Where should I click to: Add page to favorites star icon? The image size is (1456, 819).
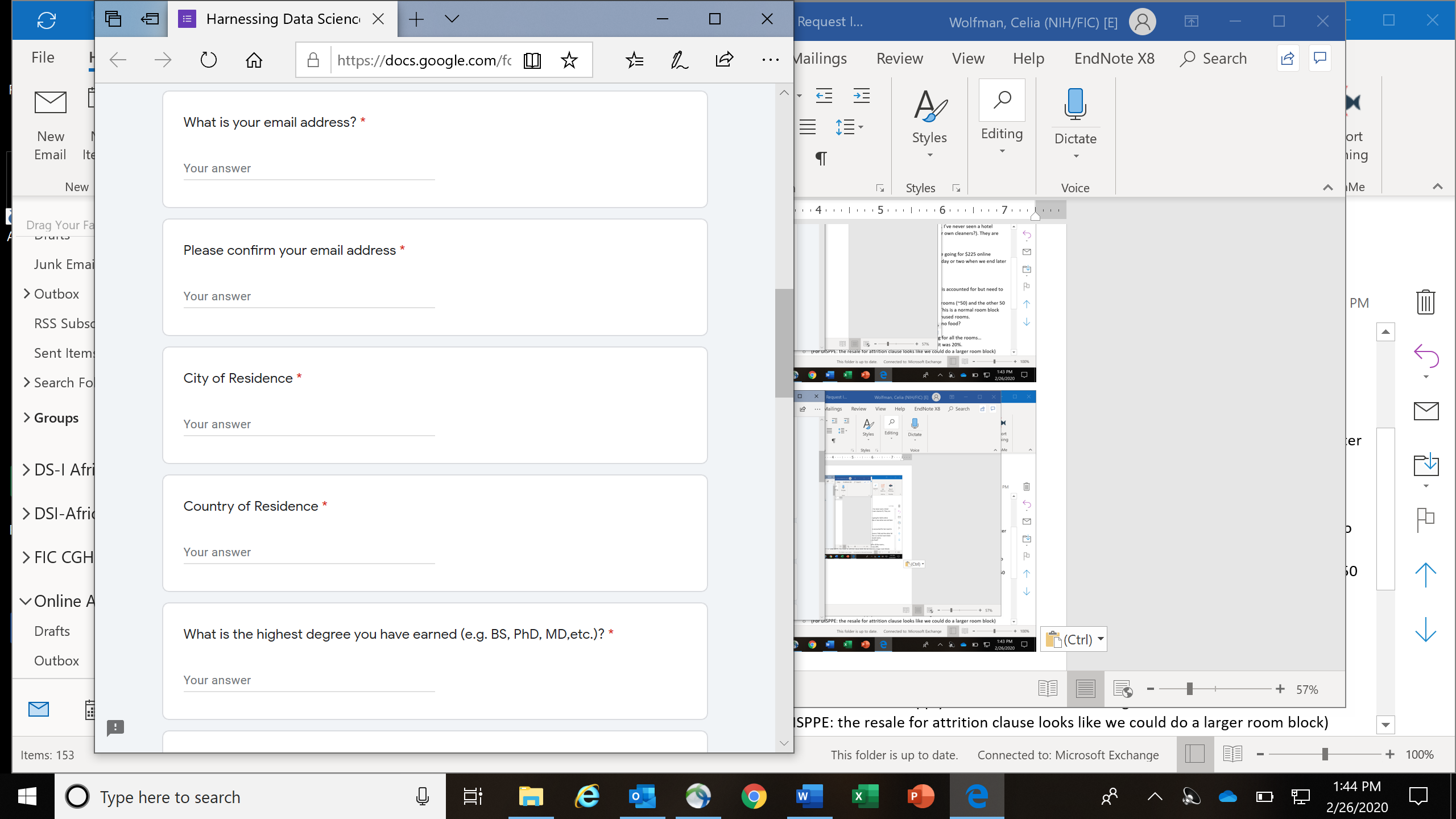click(569, 60)
